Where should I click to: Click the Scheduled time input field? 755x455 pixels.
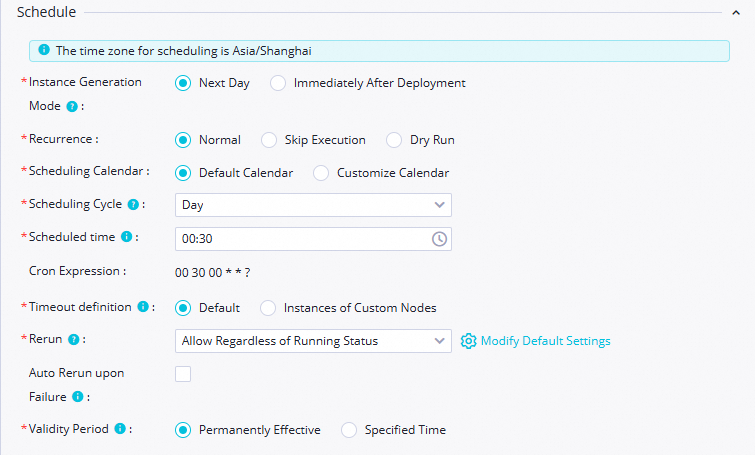[x=302, y=239]
